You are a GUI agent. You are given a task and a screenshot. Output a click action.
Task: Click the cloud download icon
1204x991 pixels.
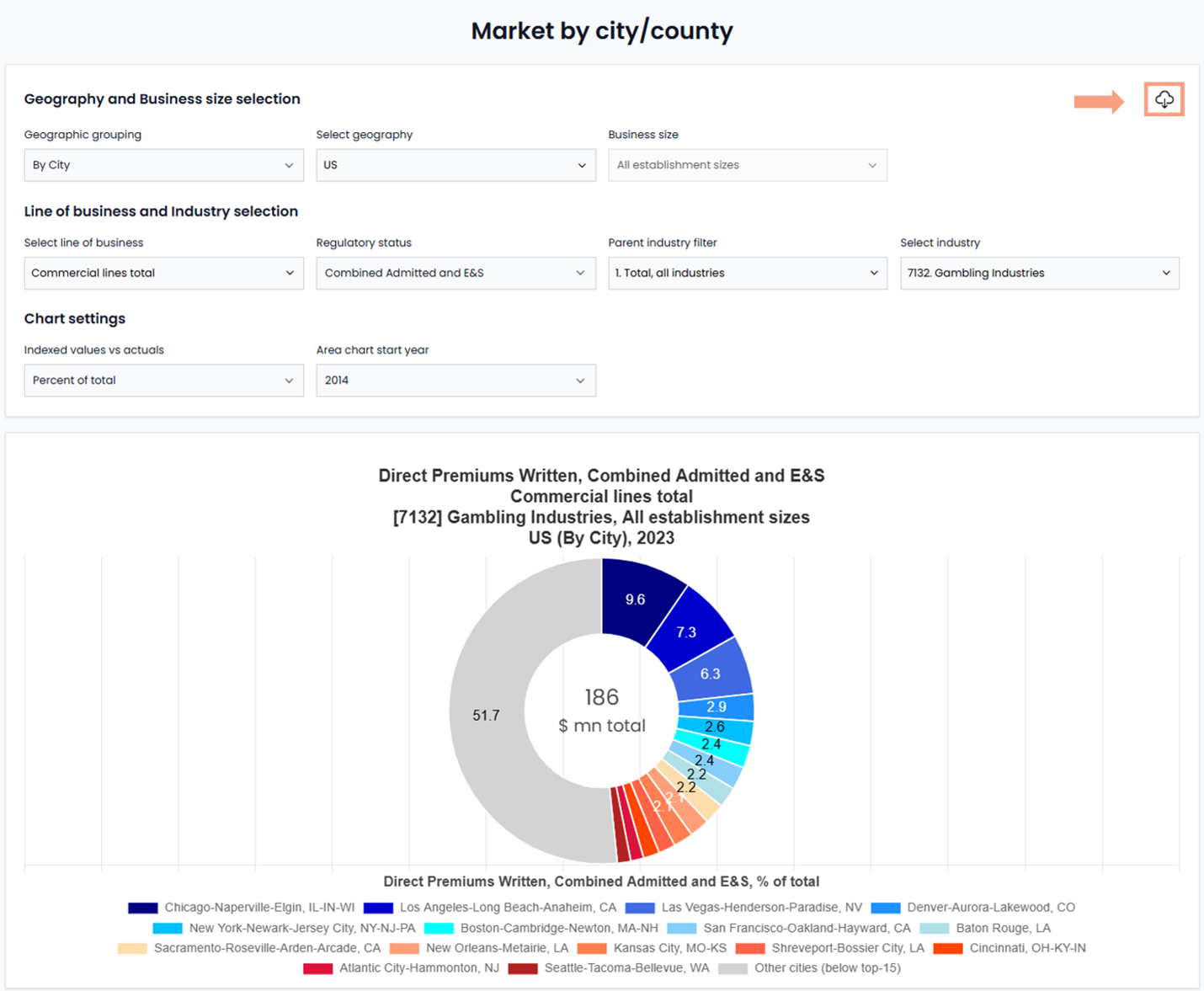1164,99
